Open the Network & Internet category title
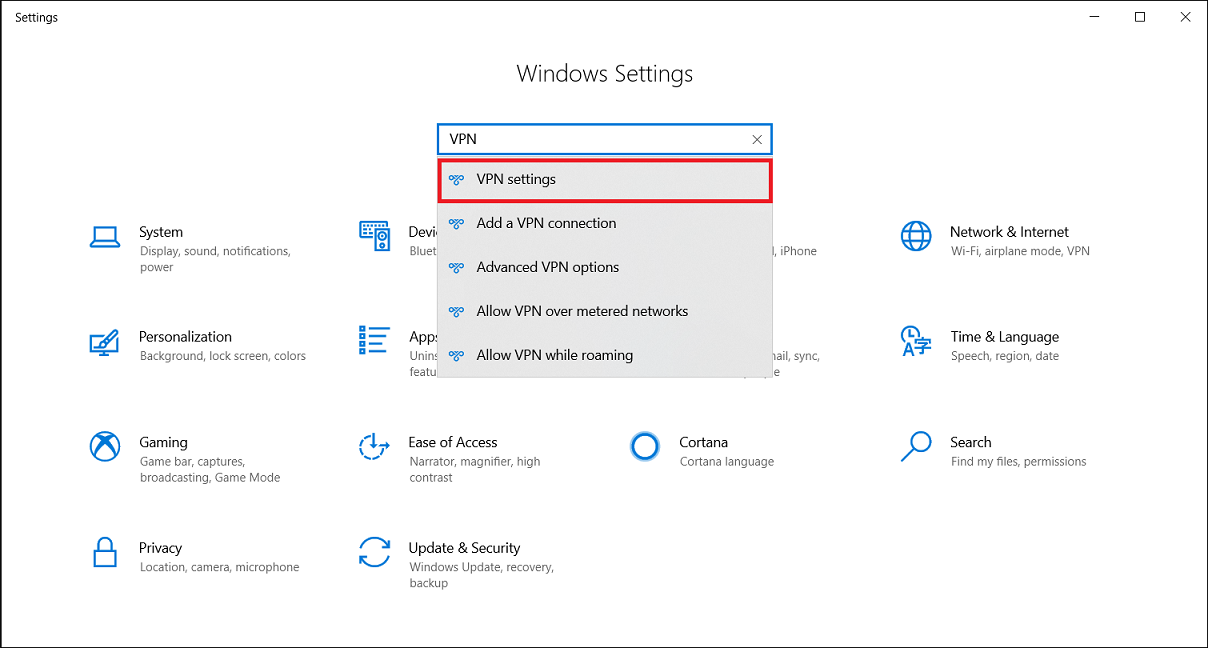The height and width of the screenshot is (648, 1208). (1009, 232)
